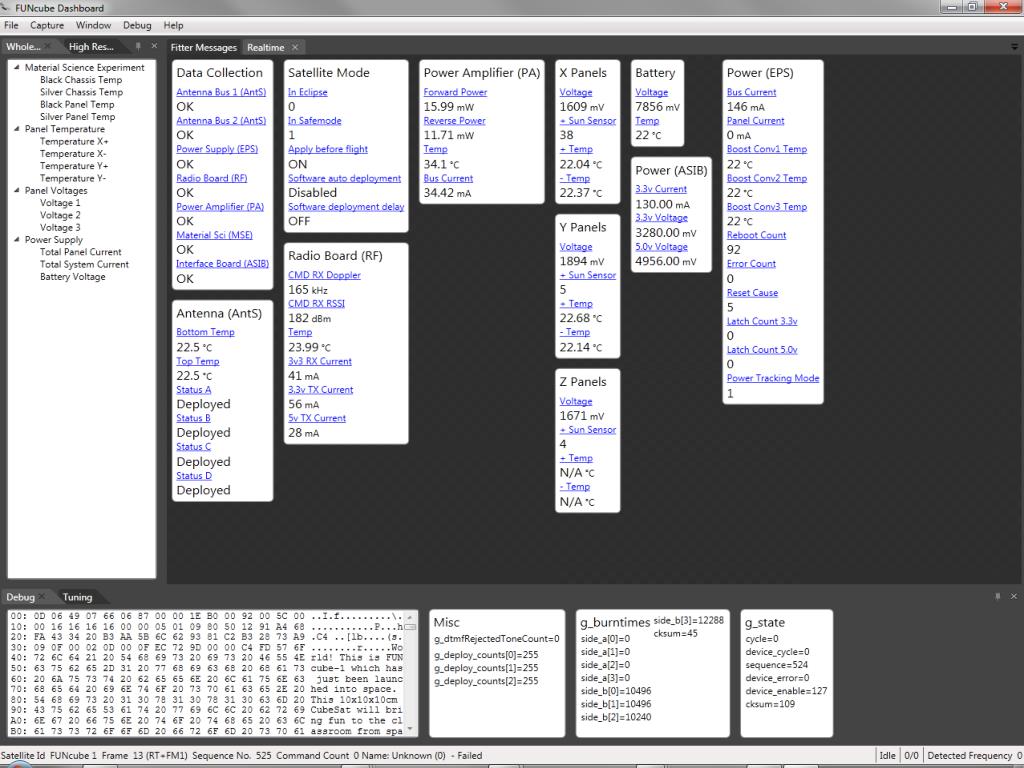Open the Debug menu
1024x768 pixels.
point(137,25)
